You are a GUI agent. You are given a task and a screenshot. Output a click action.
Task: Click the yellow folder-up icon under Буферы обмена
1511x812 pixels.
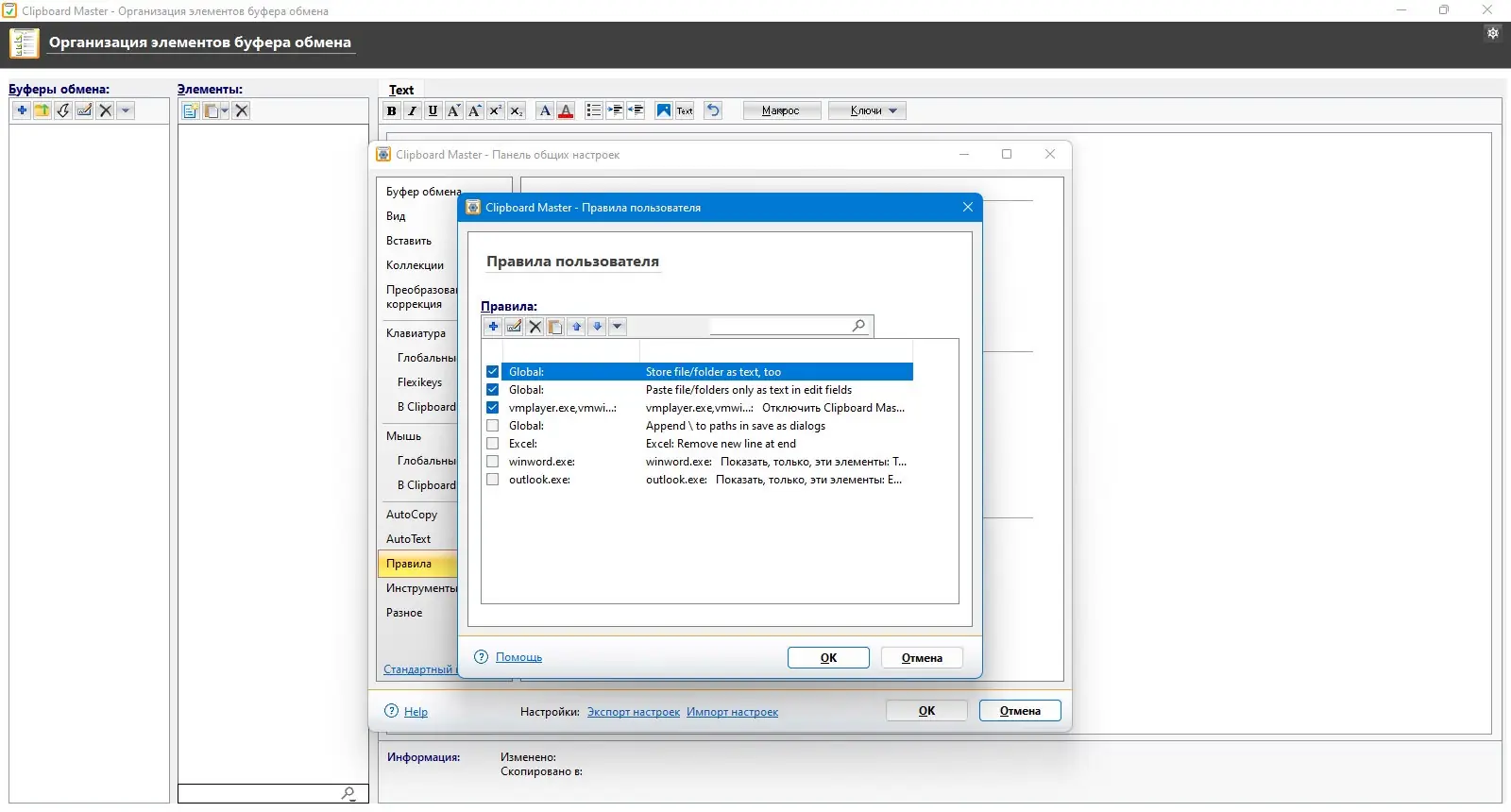pyautogui.click(x=42, y=110)
